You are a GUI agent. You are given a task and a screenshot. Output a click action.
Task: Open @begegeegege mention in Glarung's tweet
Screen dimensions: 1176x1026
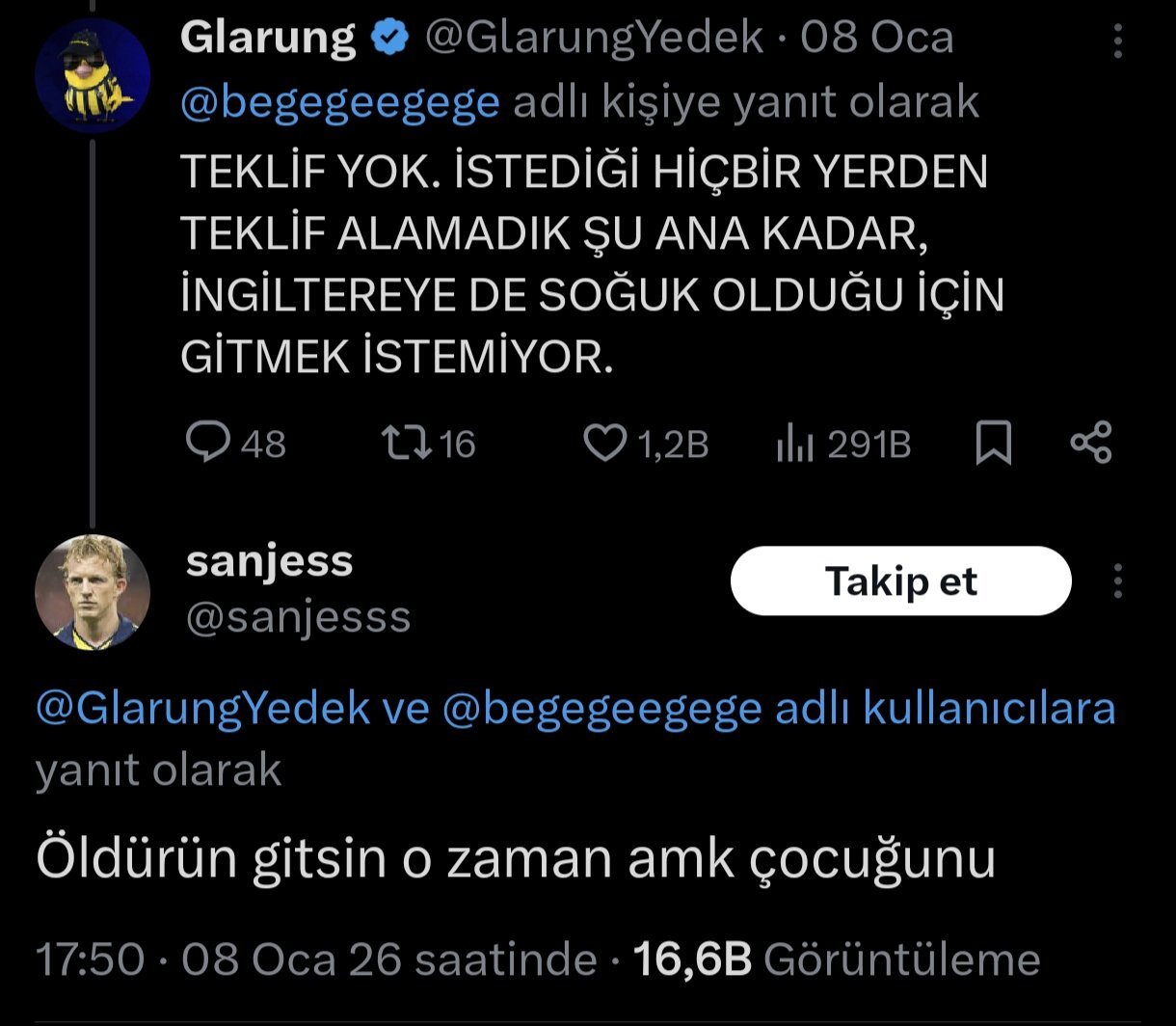(340, 102)
